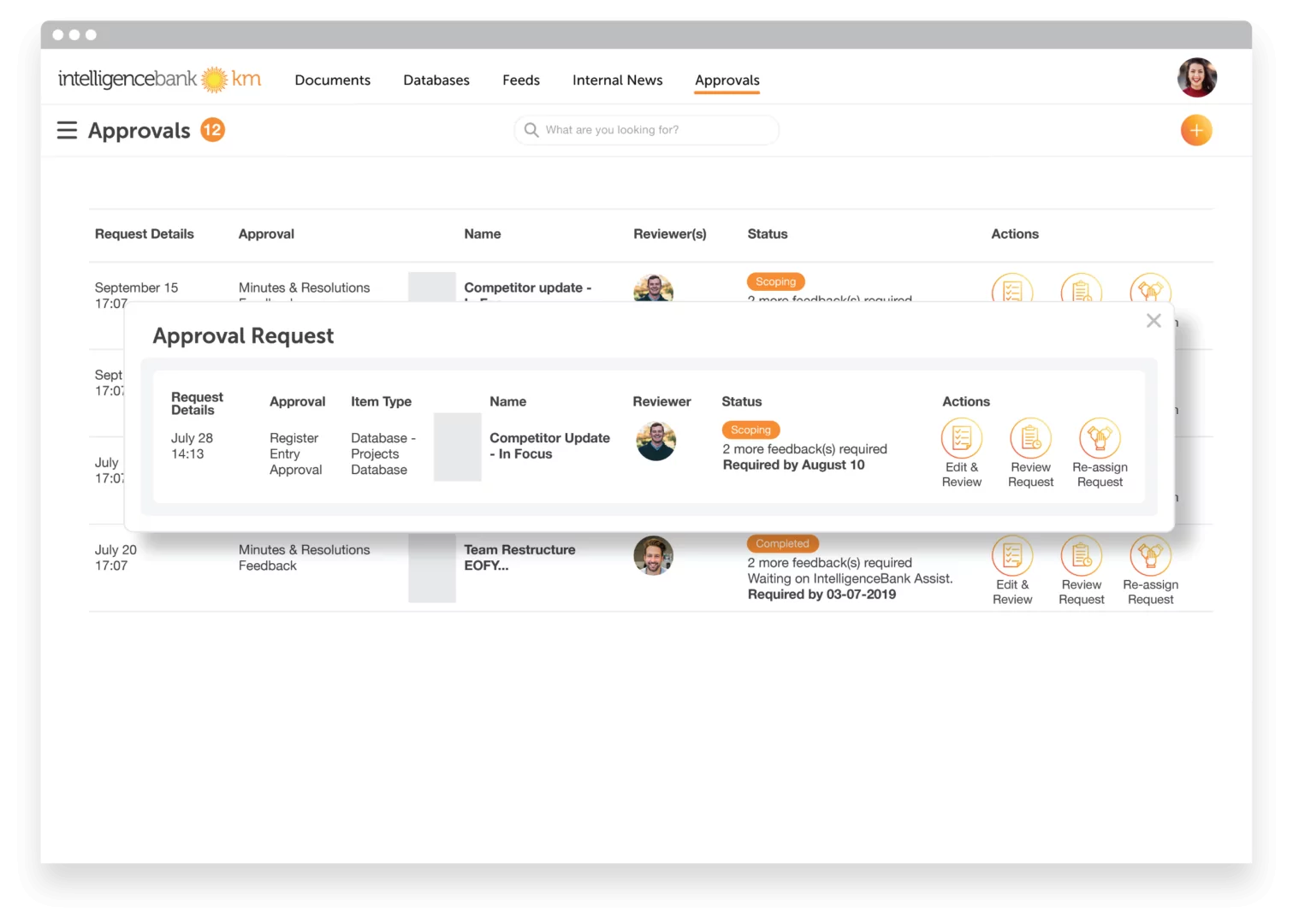Click the Request Details column header
The image size is (1293, 924).
145,234
